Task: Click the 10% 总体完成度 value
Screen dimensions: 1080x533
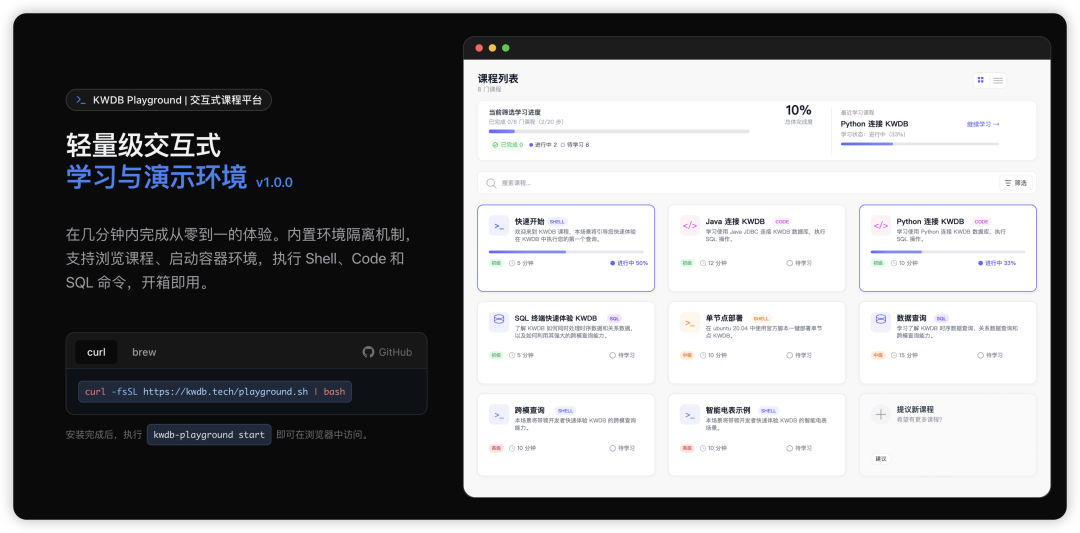Action: click(x=798, y=110)
